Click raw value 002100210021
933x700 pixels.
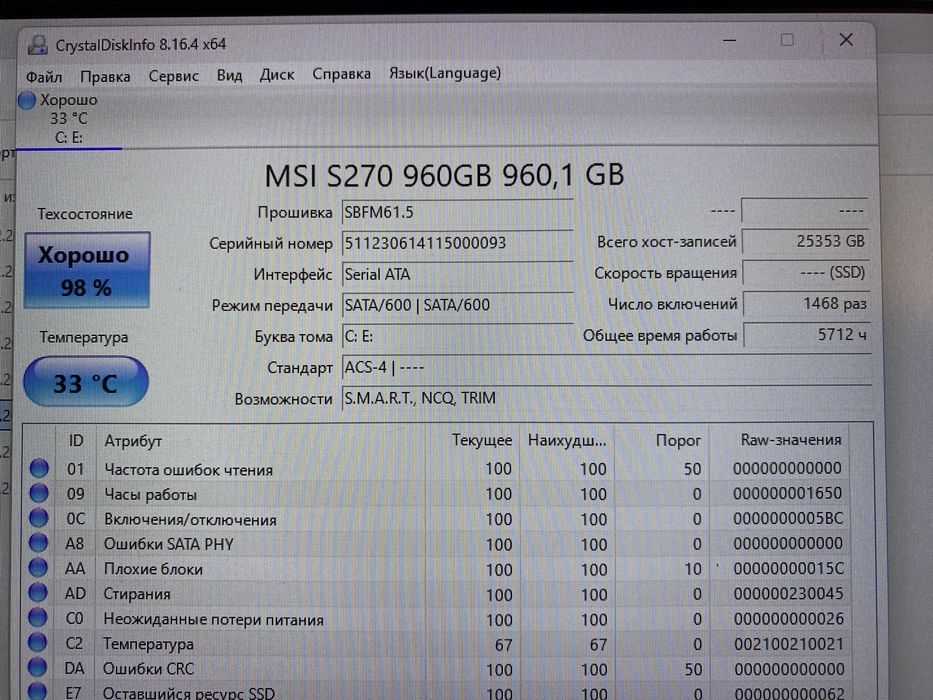tap(789, 643)
